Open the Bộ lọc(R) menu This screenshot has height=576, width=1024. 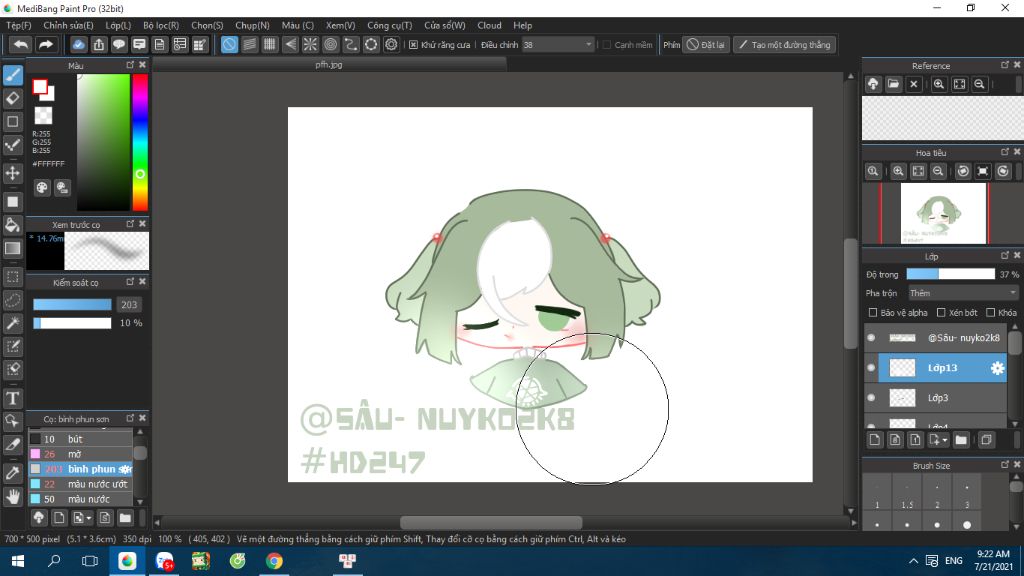coord(161,25)
